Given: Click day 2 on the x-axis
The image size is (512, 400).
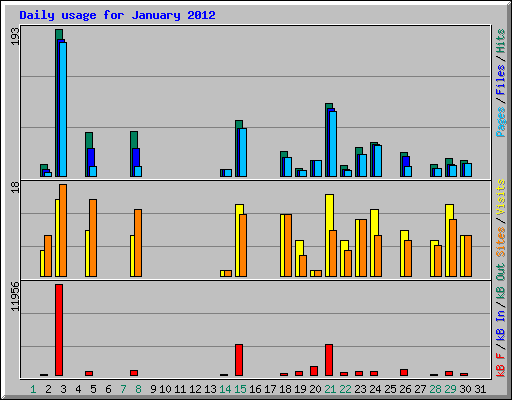Looking at the screenshot, I should pyautogui.click(x=48, y=389).
